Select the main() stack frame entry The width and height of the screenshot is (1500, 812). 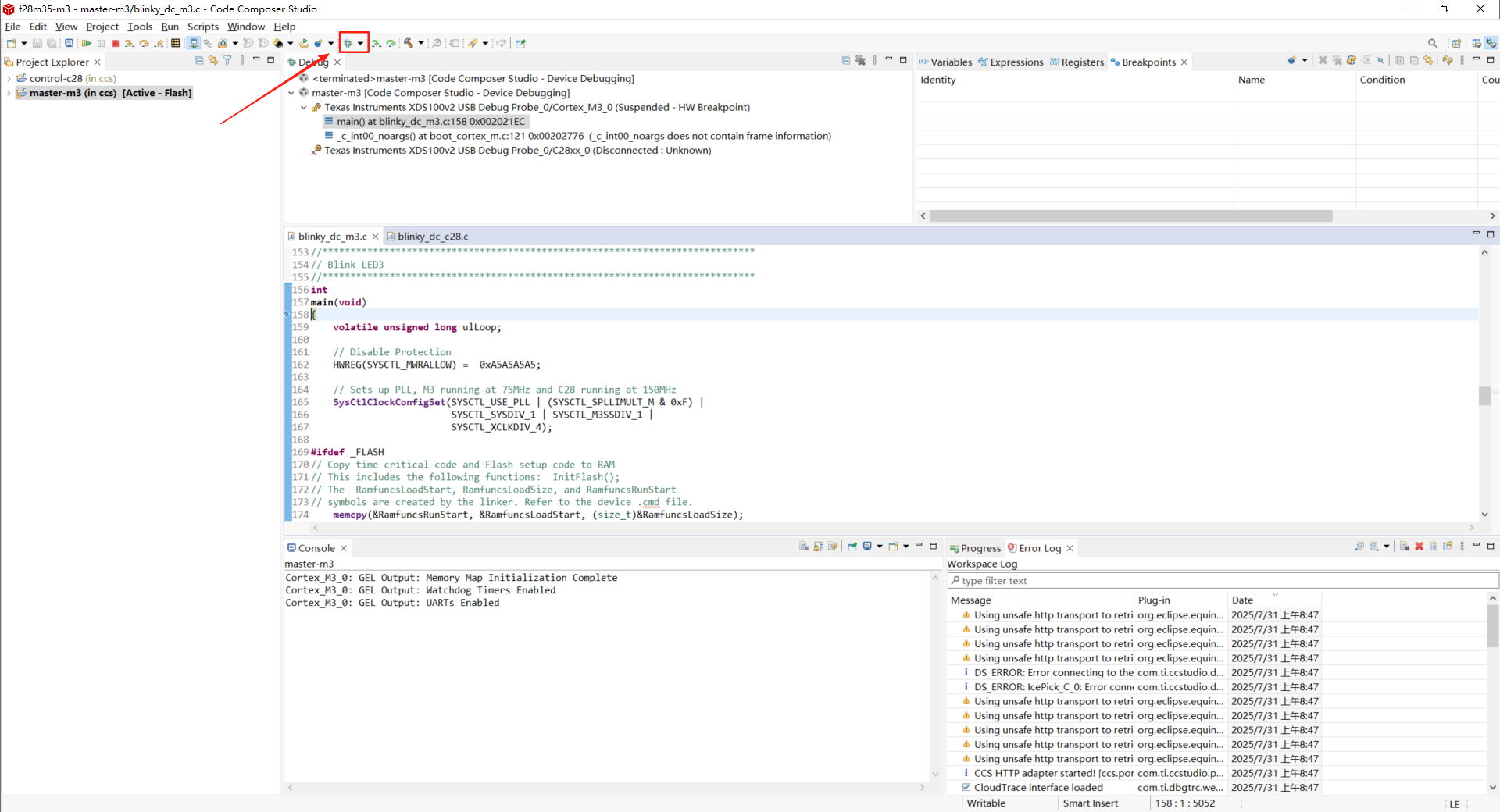[430, 122]
